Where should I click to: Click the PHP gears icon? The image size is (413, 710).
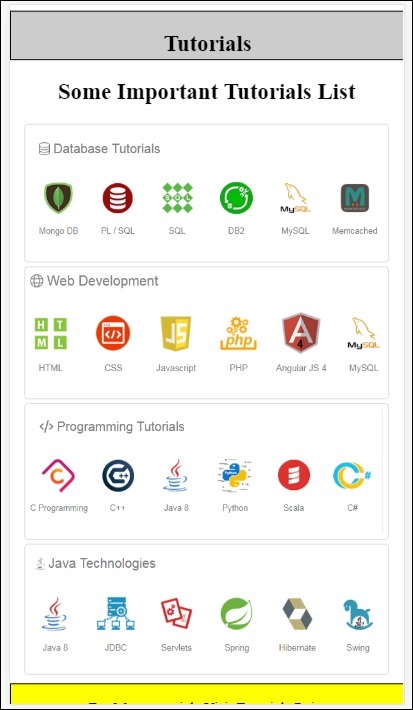[239, 334]
